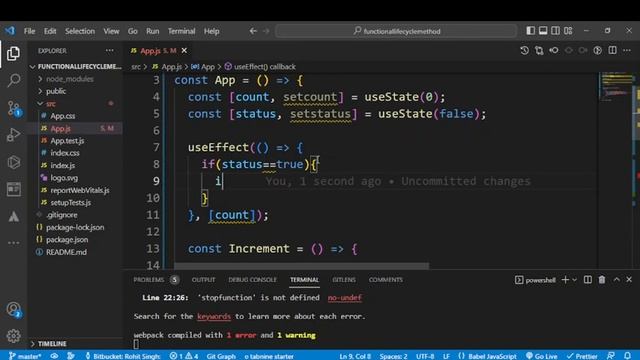
Task: Switch to the GitLens tab
Action: pos(344,280)
